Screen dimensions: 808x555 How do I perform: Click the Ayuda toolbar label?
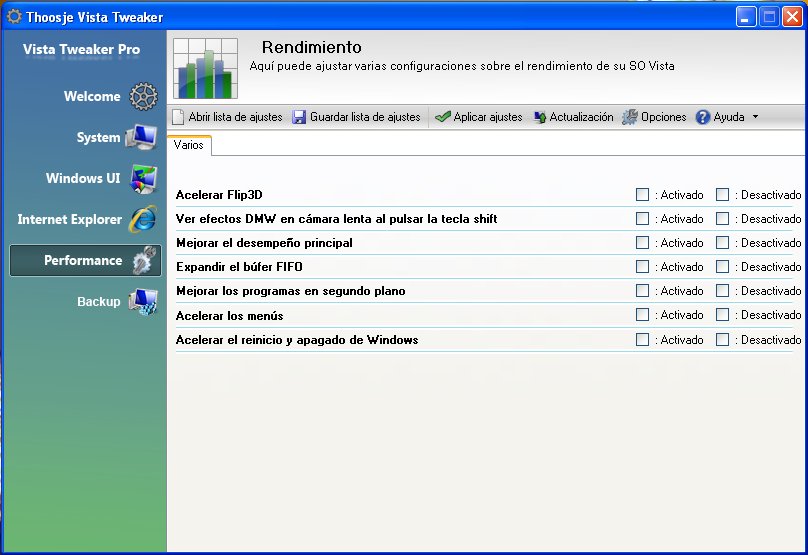tap(729, 117)
